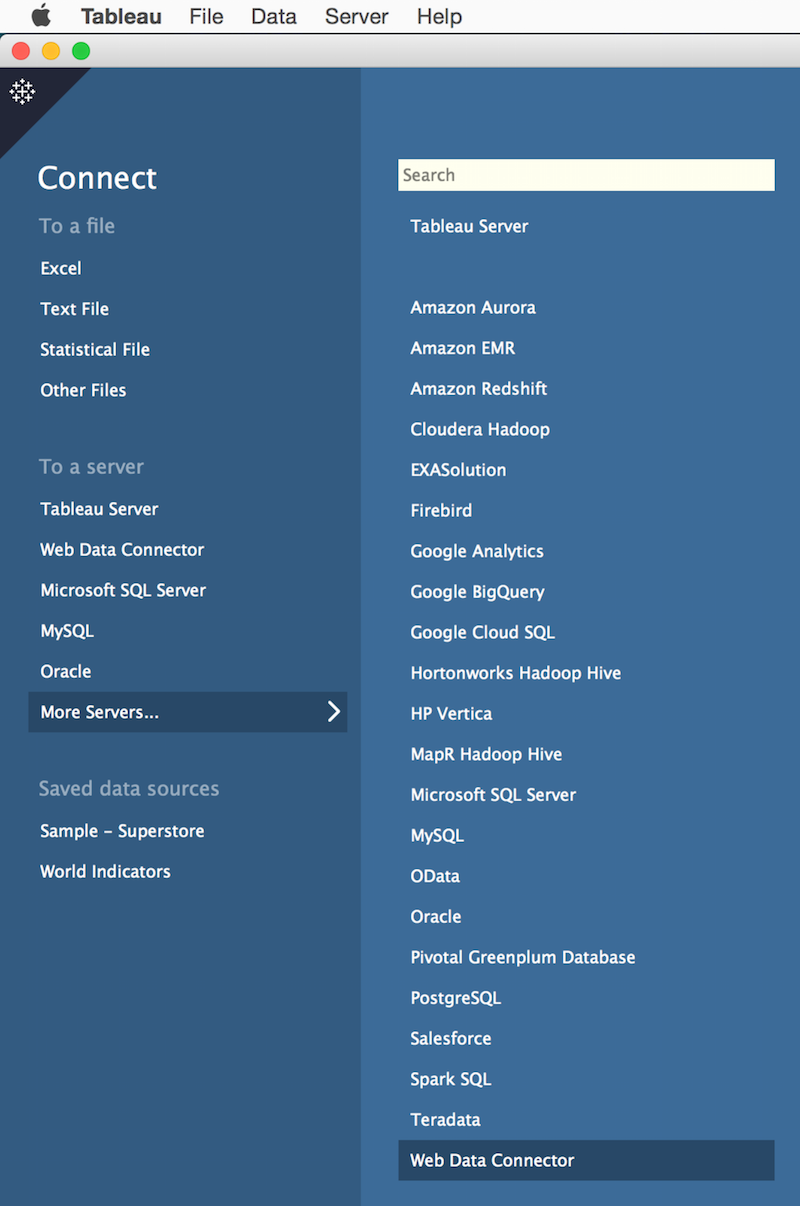This screenshot has height=1206, width=800.
Task: Choose Other Files option
Action: (83, 390)
